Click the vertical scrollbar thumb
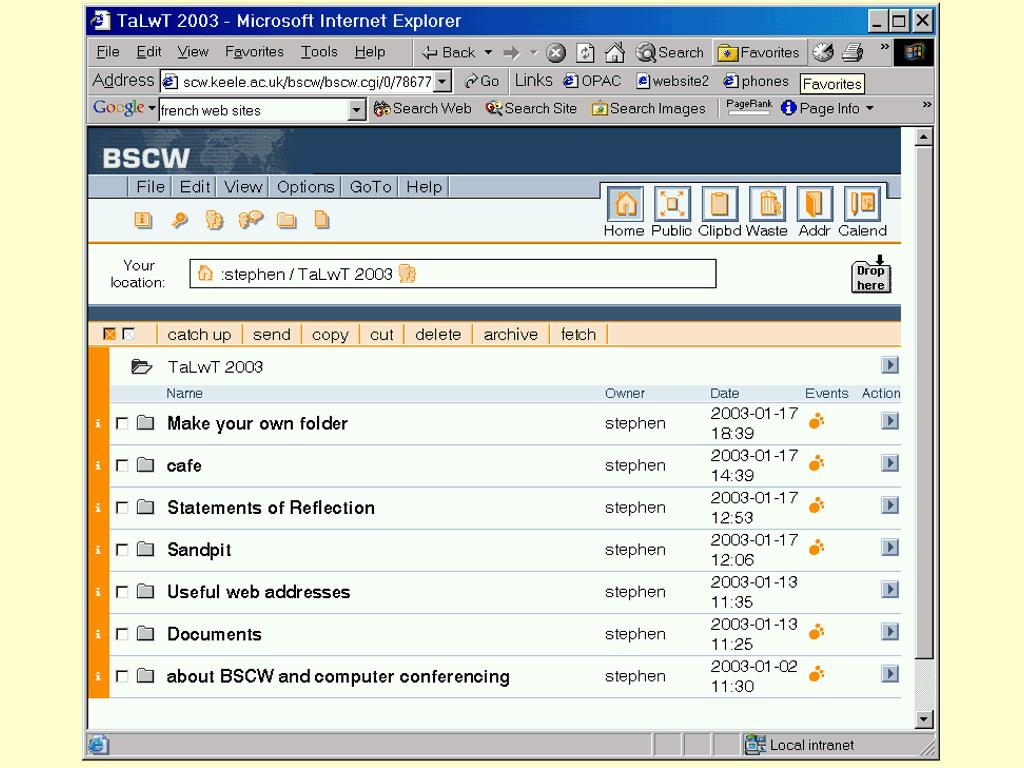This screenshot has height=768, width=1024. [923, 402]
